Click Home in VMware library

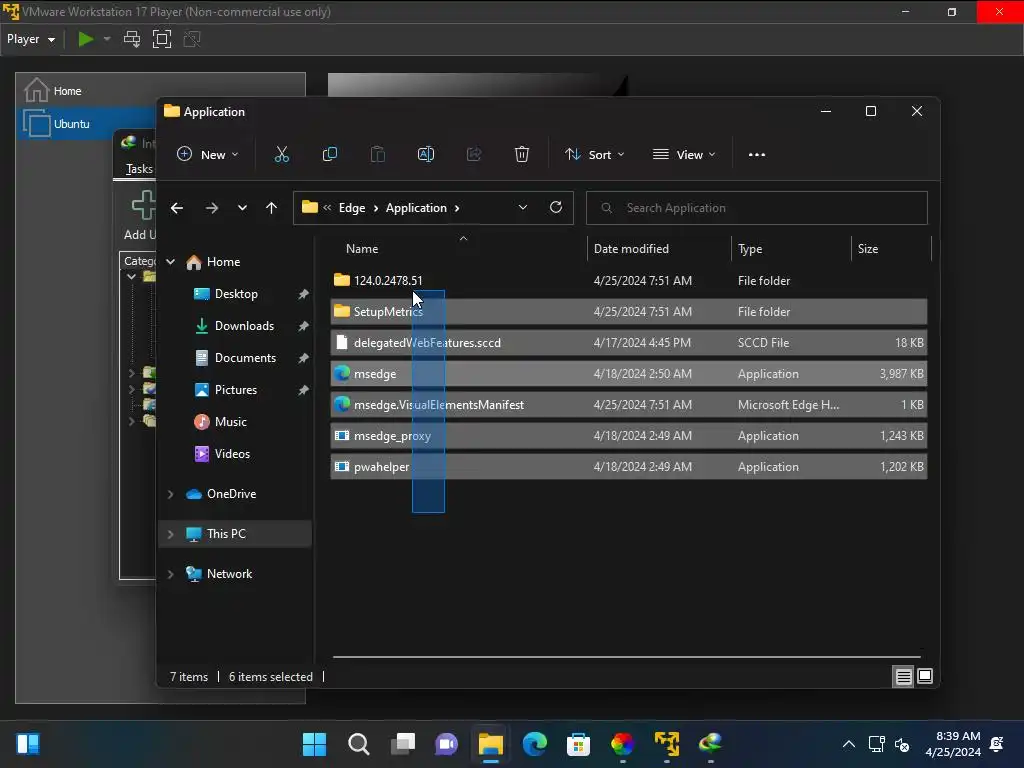pos(67,91)
